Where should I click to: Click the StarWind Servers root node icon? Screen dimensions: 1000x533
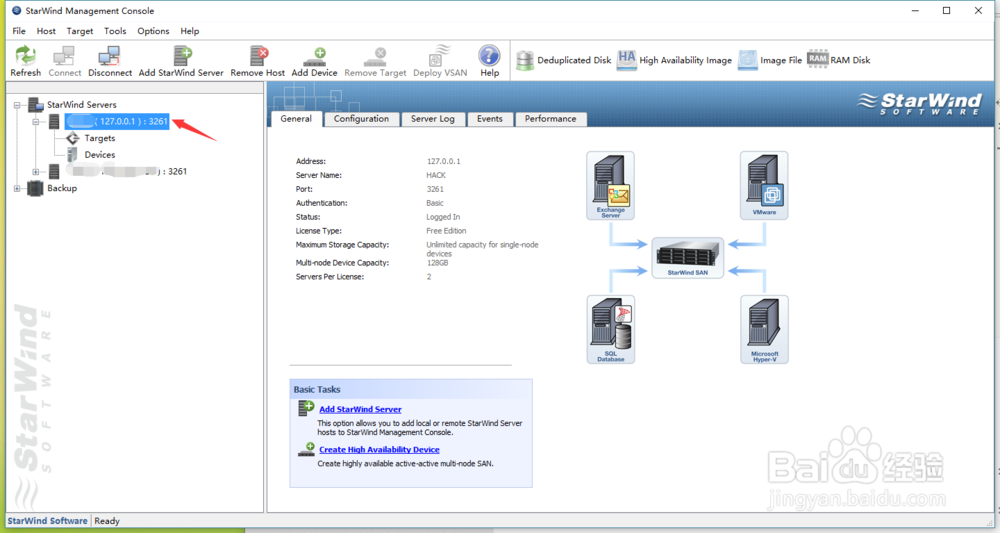pyautogui.click(x=36, y=105)
